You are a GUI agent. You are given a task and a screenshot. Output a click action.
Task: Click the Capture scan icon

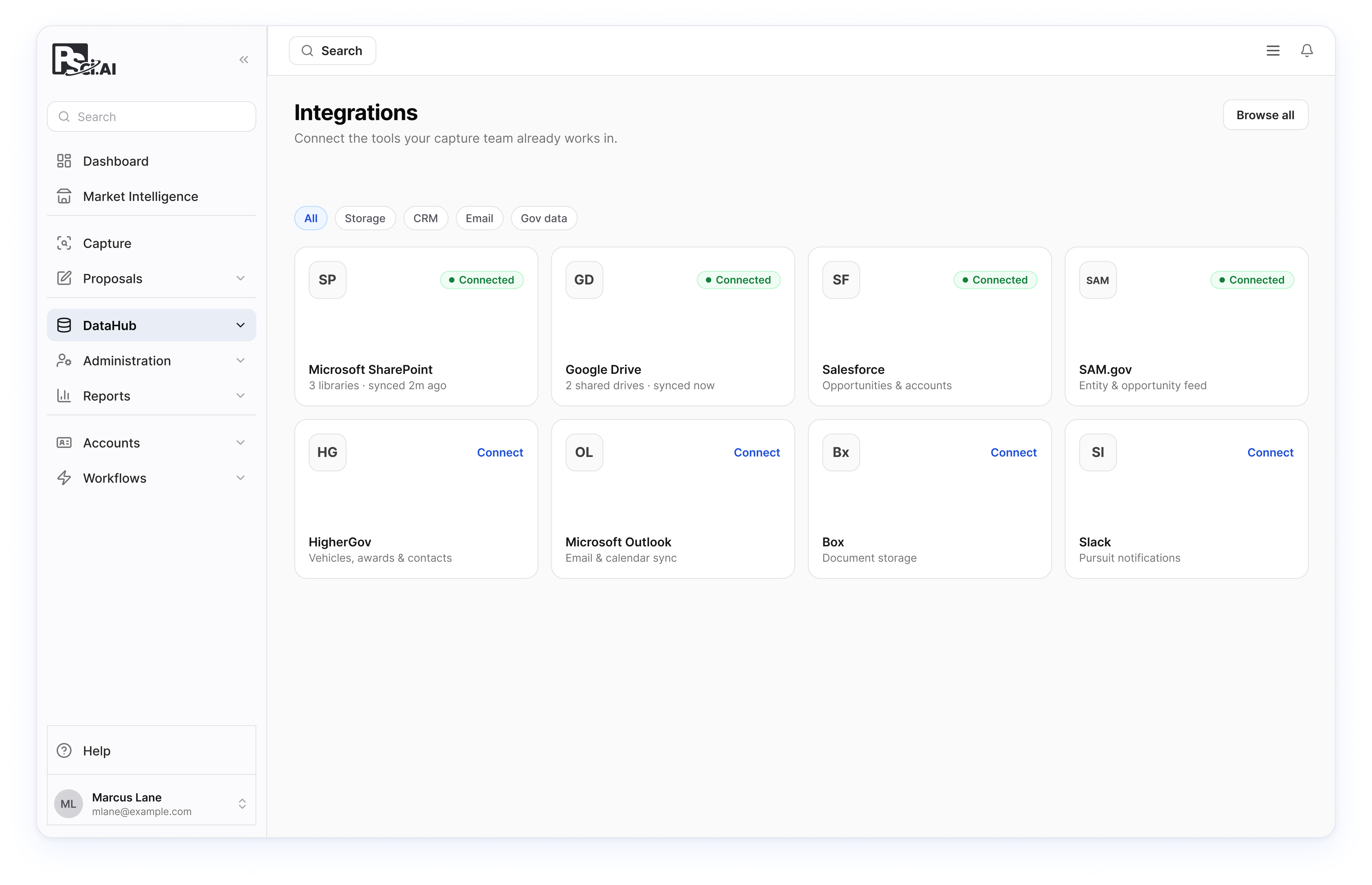[64, 243]
